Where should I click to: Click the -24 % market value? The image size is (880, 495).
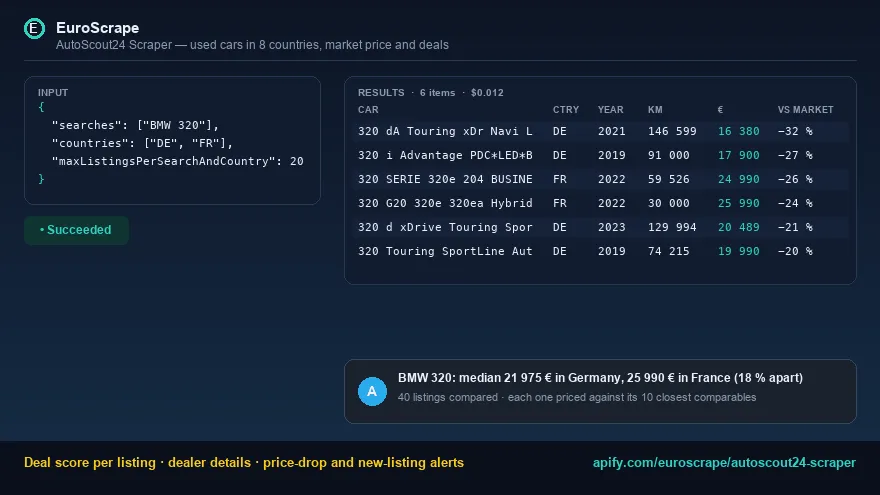(x=795, y=203)
